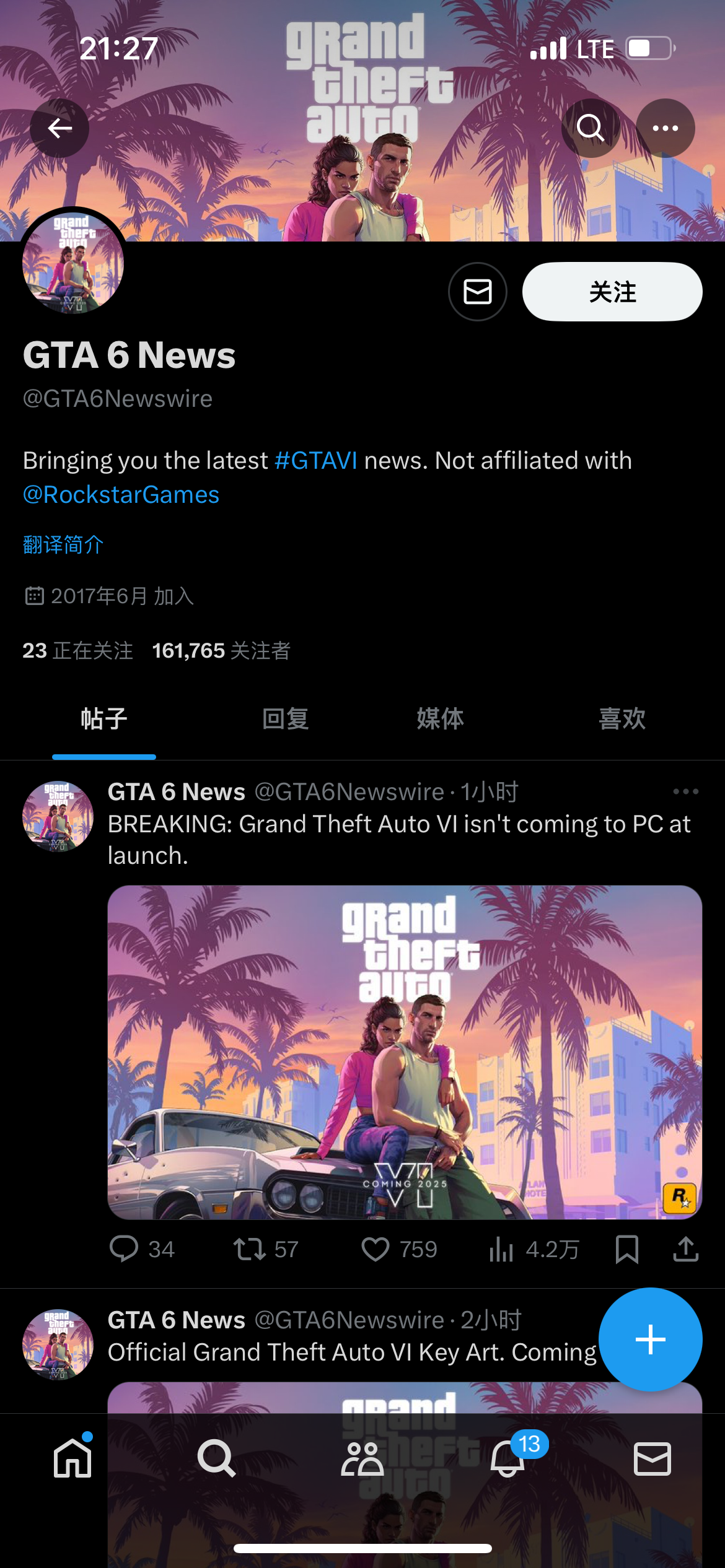
Task: Open profile search magnifier icon
Action: click(591, 128)
